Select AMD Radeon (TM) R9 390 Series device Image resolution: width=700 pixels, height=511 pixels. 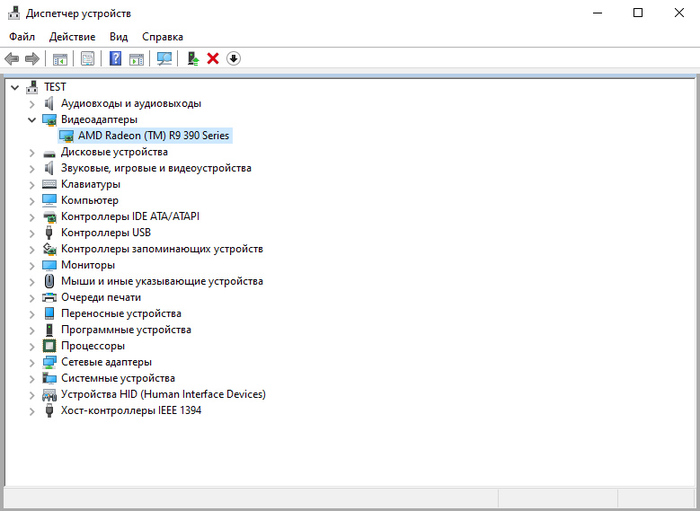(153, 135)
